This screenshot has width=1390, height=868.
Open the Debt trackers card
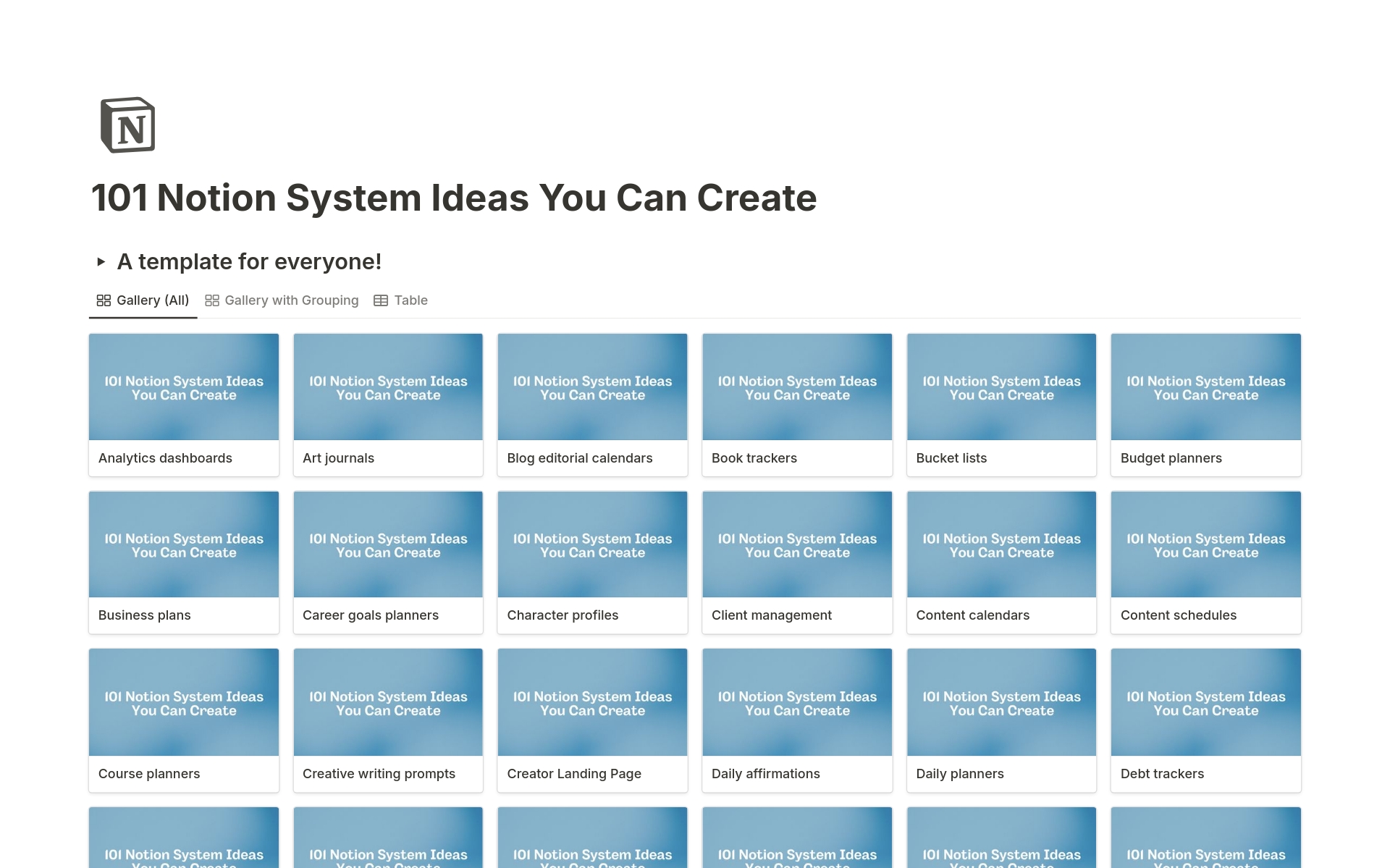pyautogui.click(x=1205, y=720)
